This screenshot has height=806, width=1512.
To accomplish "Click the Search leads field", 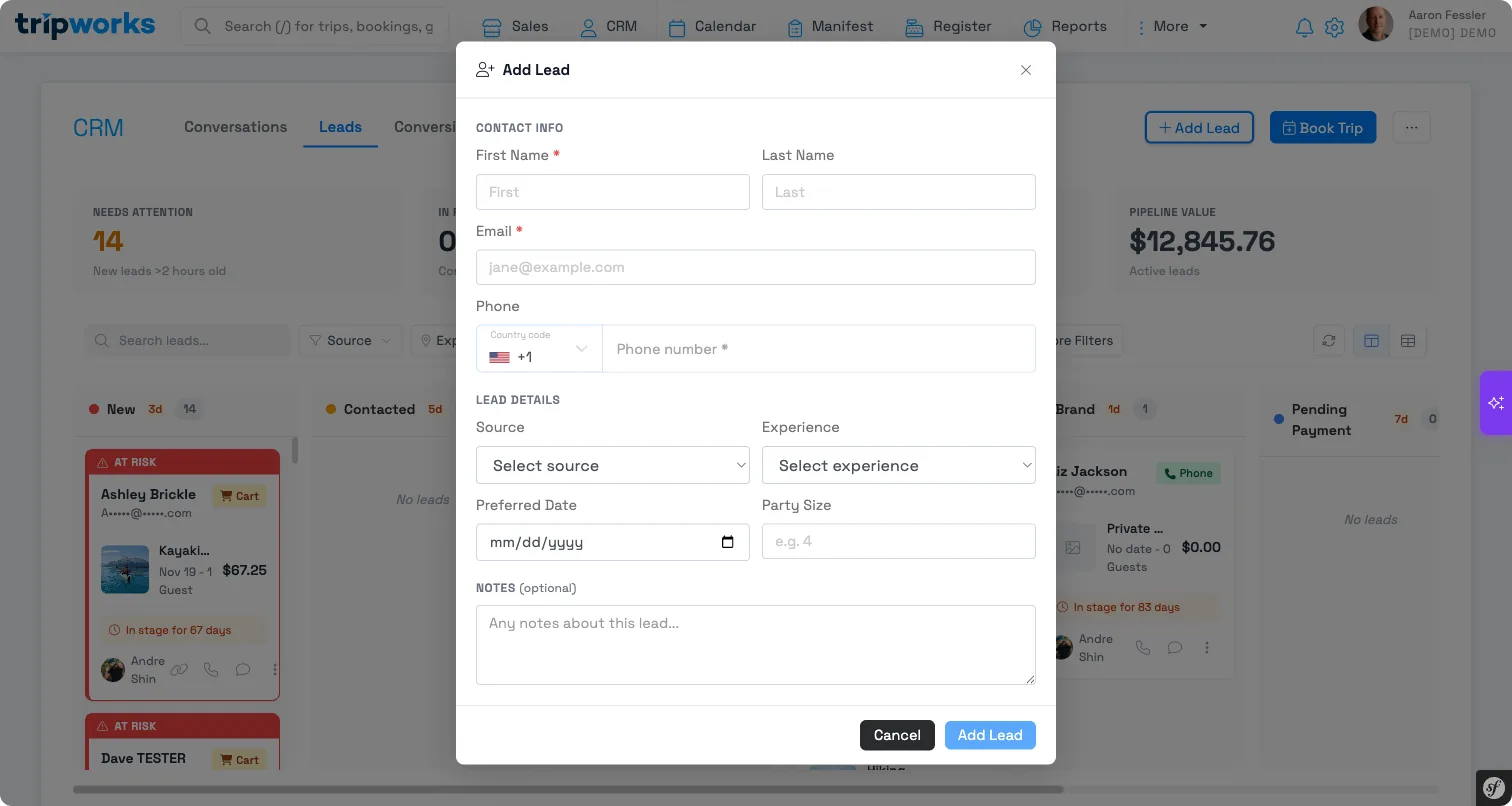I will pos(188,340).
